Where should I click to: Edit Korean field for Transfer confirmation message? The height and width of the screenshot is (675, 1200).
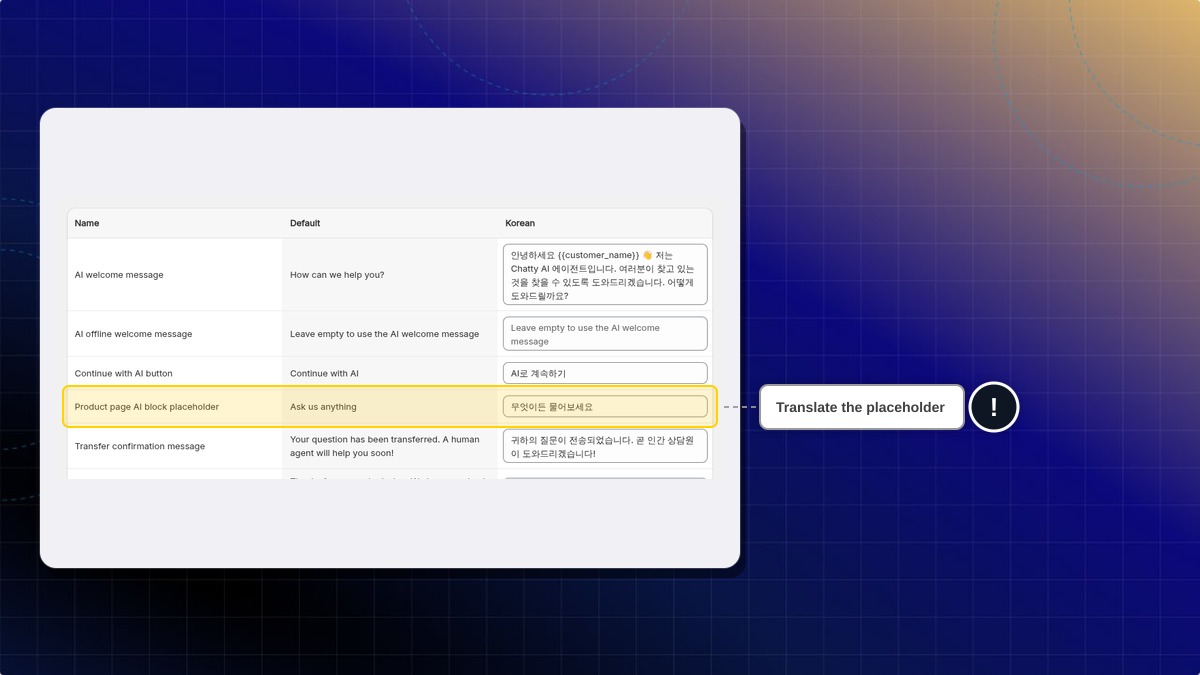(605, 446)
